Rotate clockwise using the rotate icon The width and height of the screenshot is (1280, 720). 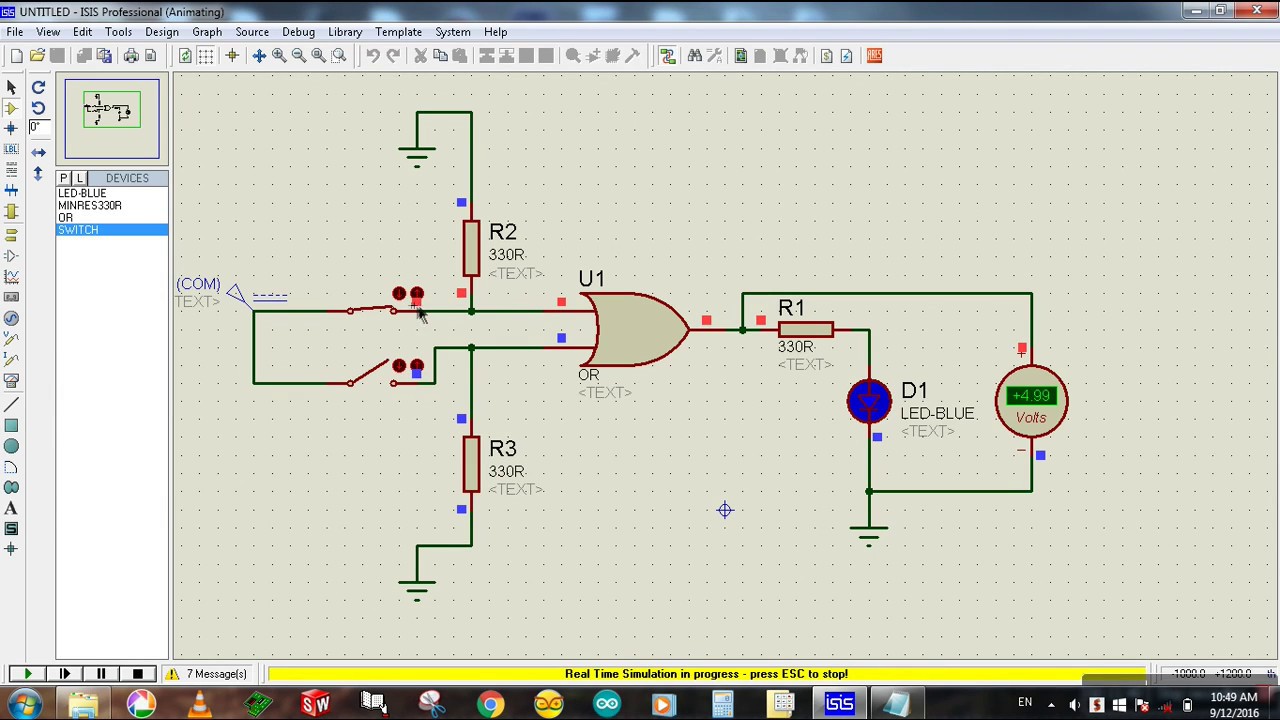pyautogui.click(x=38, y=87)
